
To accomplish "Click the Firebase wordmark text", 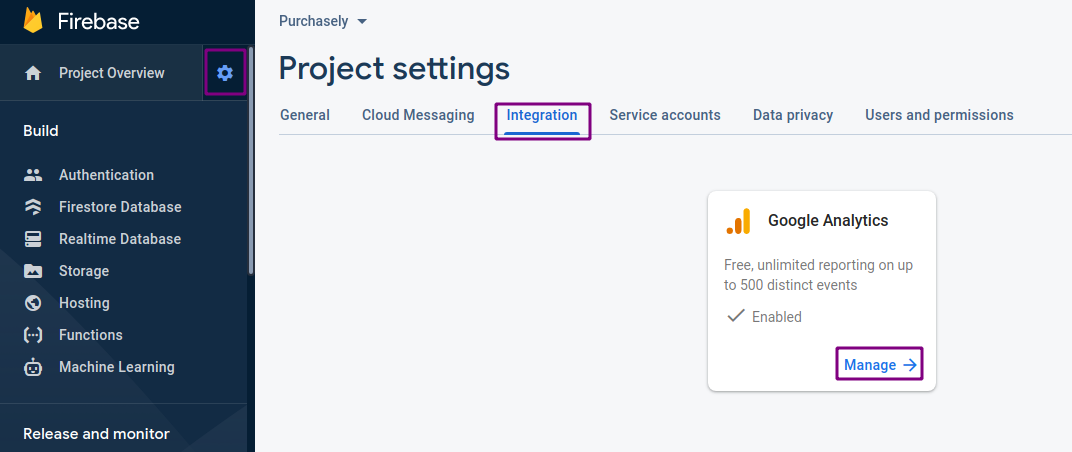I will (x=98, y=21).
